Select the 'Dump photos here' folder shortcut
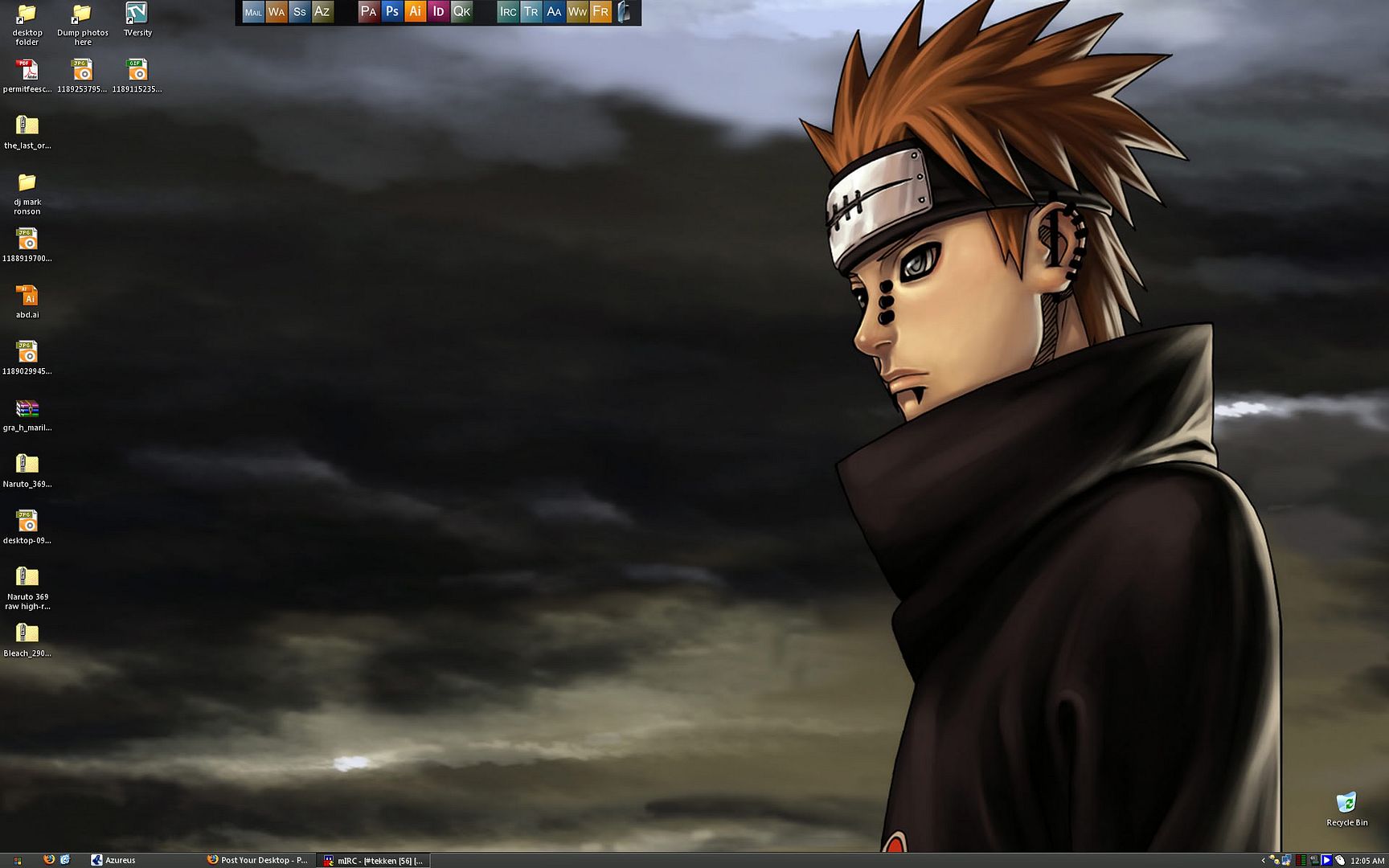 pyautogui.click(x=83, y=24)
